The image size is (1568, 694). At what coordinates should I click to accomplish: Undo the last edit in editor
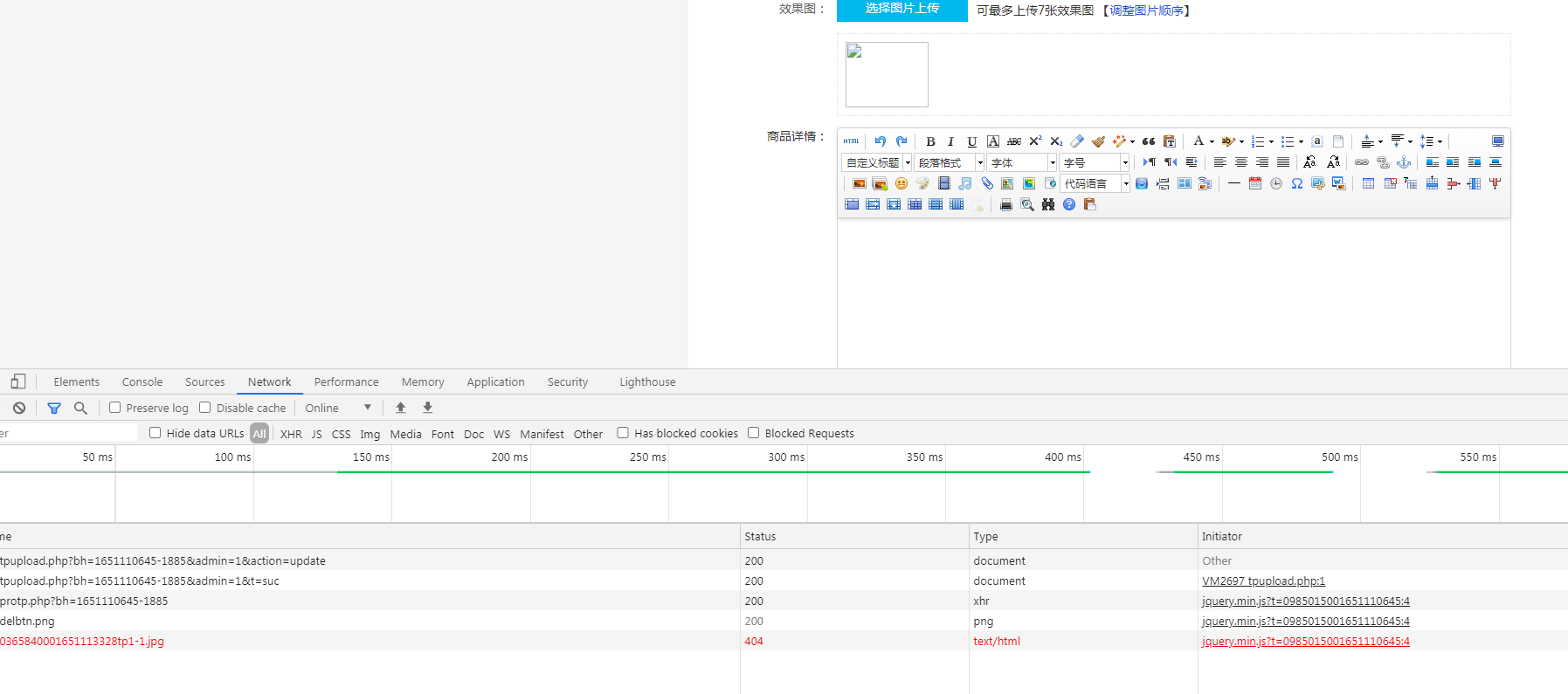[x=881, y=141]
